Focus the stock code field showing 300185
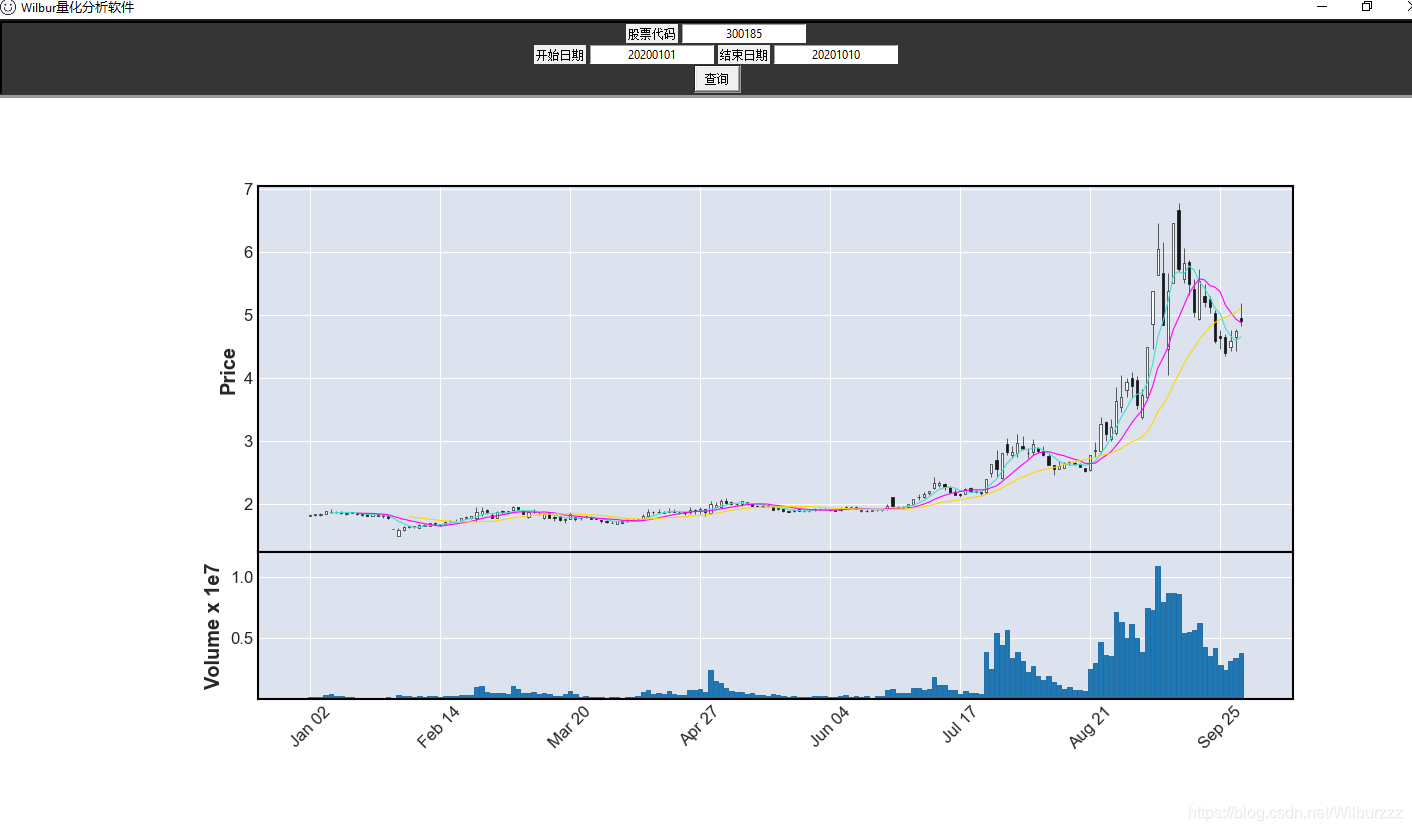 [x=744, y=34]
